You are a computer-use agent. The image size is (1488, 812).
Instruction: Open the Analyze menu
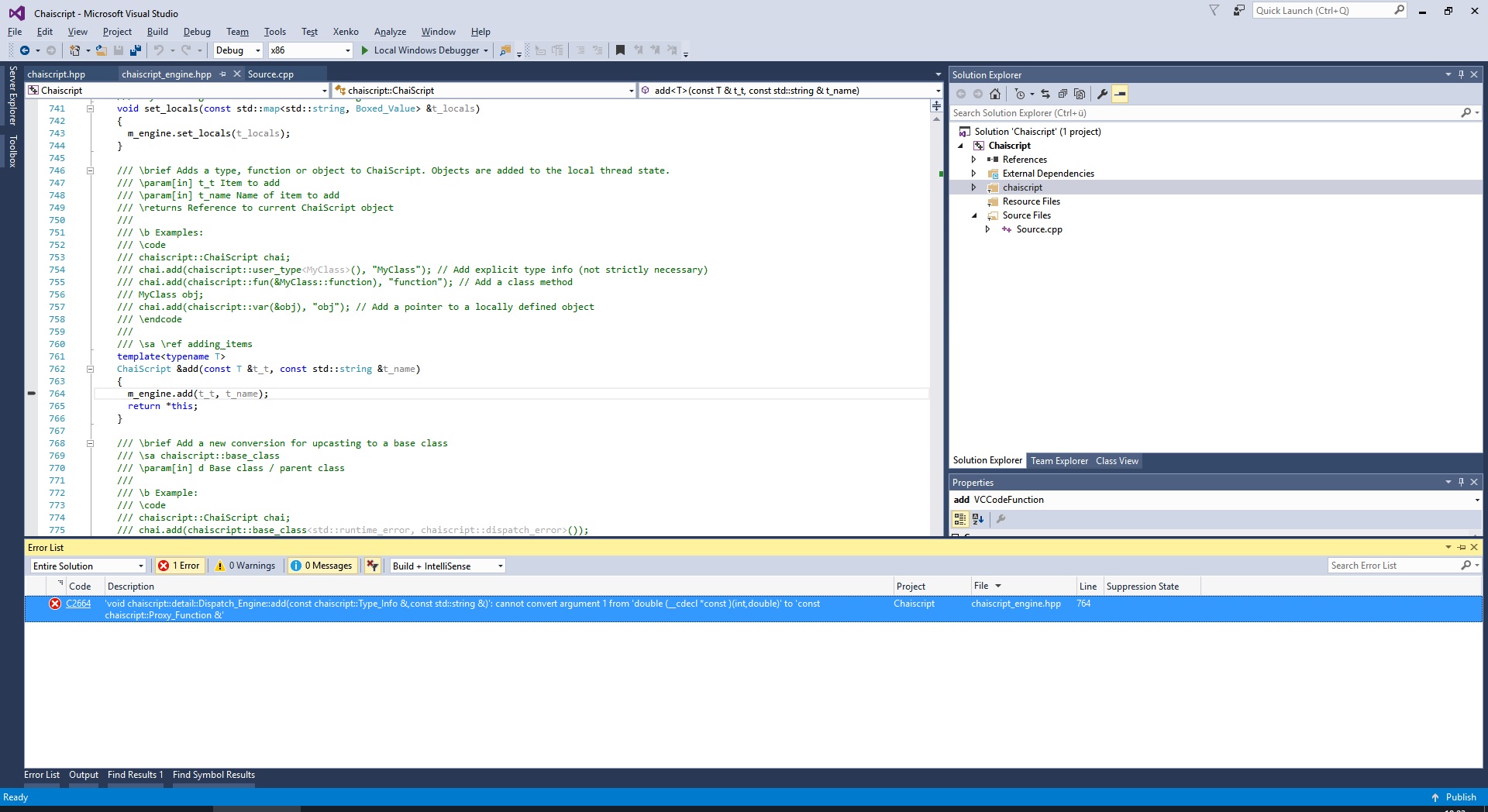tap(390, 32)
